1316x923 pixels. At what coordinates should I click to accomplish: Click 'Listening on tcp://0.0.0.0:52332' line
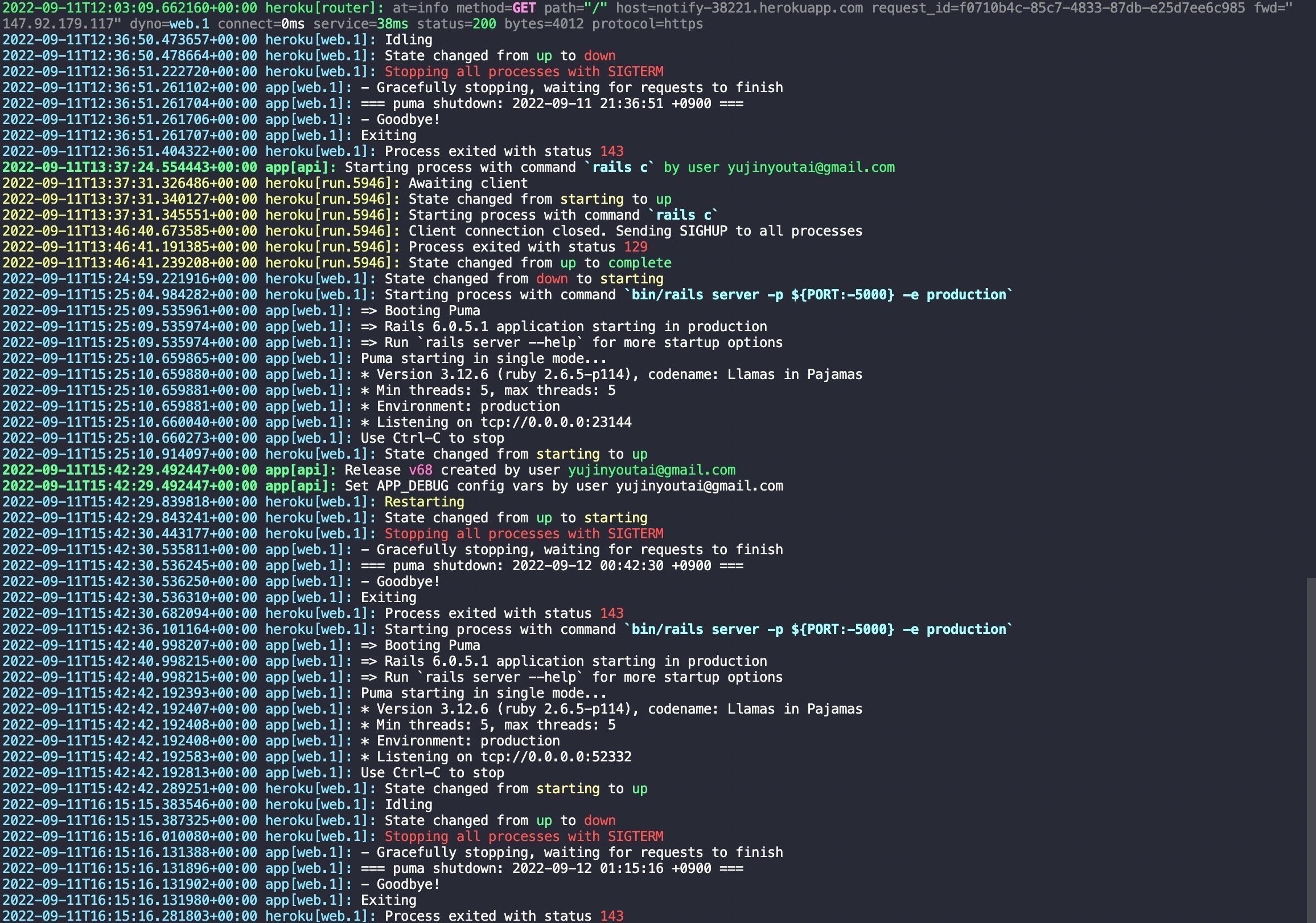317,757
